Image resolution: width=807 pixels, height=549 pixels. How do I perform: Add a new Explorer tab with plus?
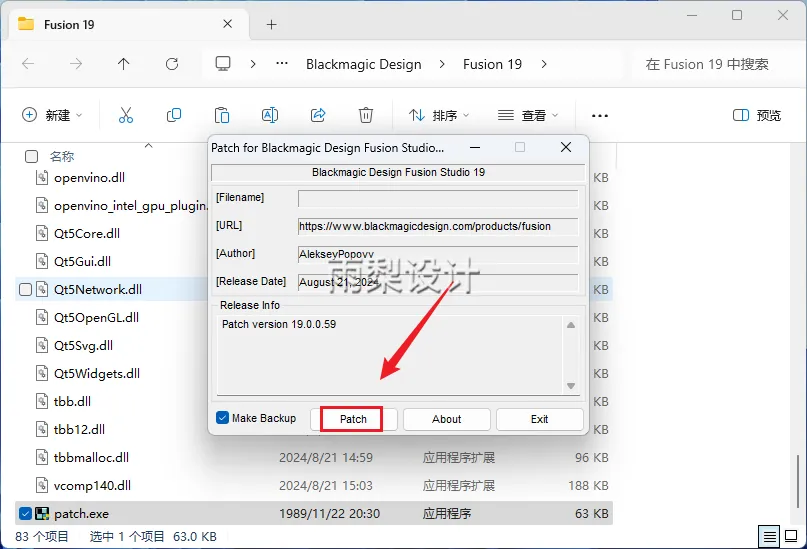point(271,25)
